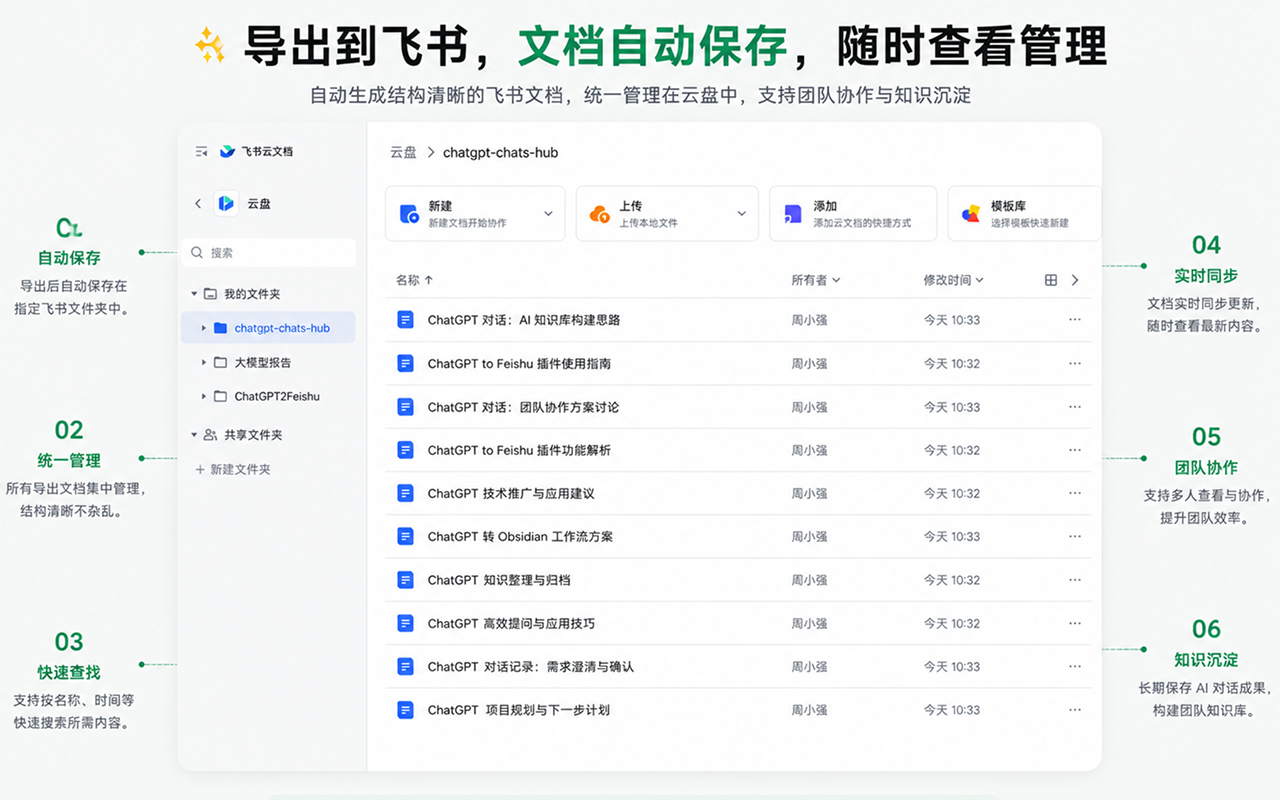Select the 大模型报告 folder name in the tree
The image size is (1280, 800).
point(263,362)
